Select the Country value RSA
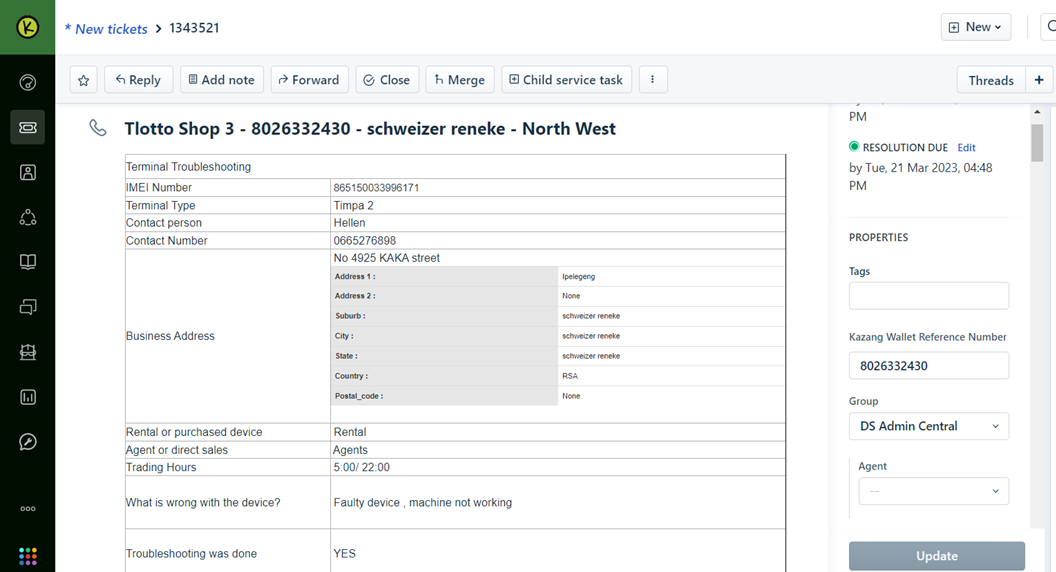 tap(570, 376)
